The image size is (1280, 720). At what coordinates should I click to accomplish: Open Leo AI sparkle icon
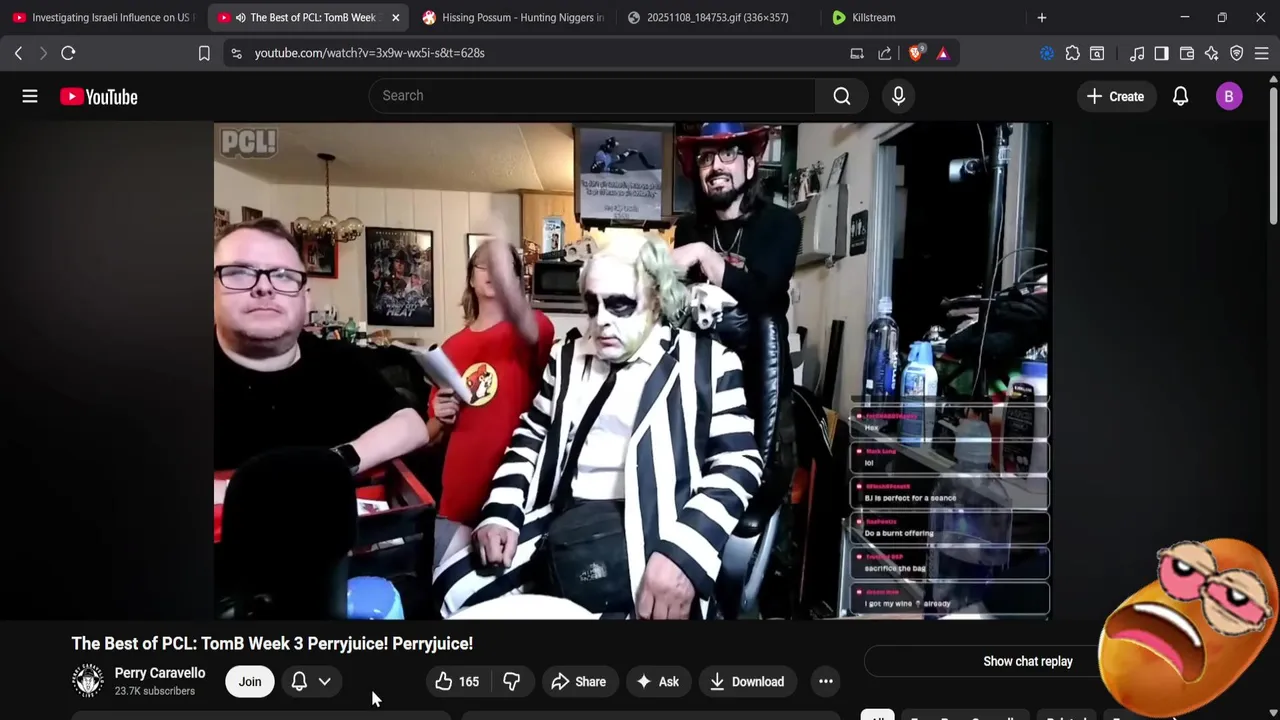[x=1211, y=53]
